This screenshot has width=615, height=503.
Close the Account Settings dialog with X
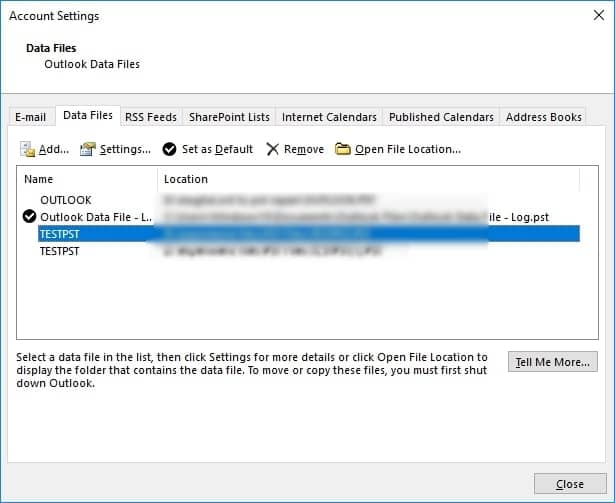[x=599, y=15]
